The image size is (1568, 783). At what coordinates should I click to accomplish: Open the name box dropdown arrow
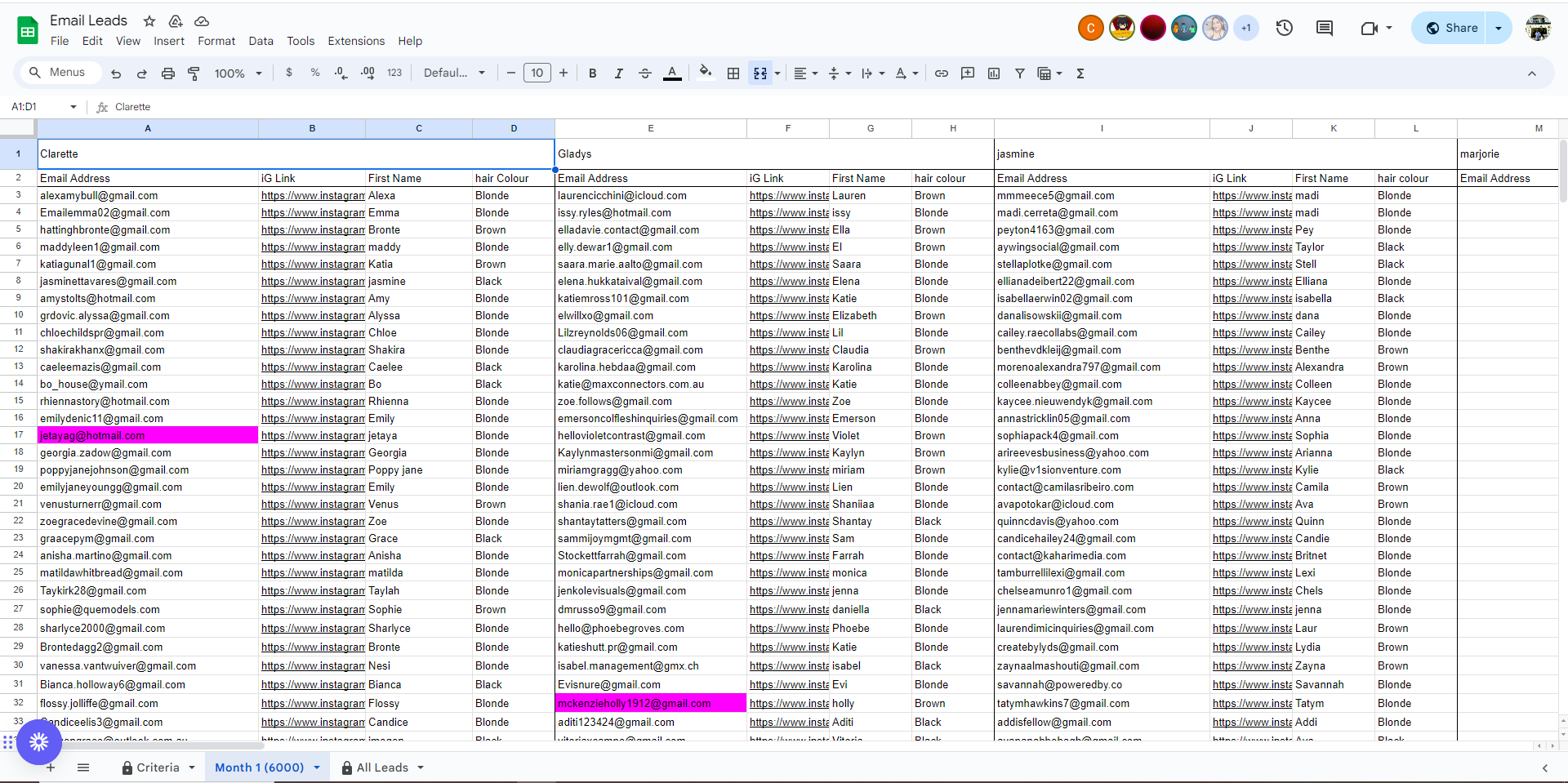[x=73, y=107]
